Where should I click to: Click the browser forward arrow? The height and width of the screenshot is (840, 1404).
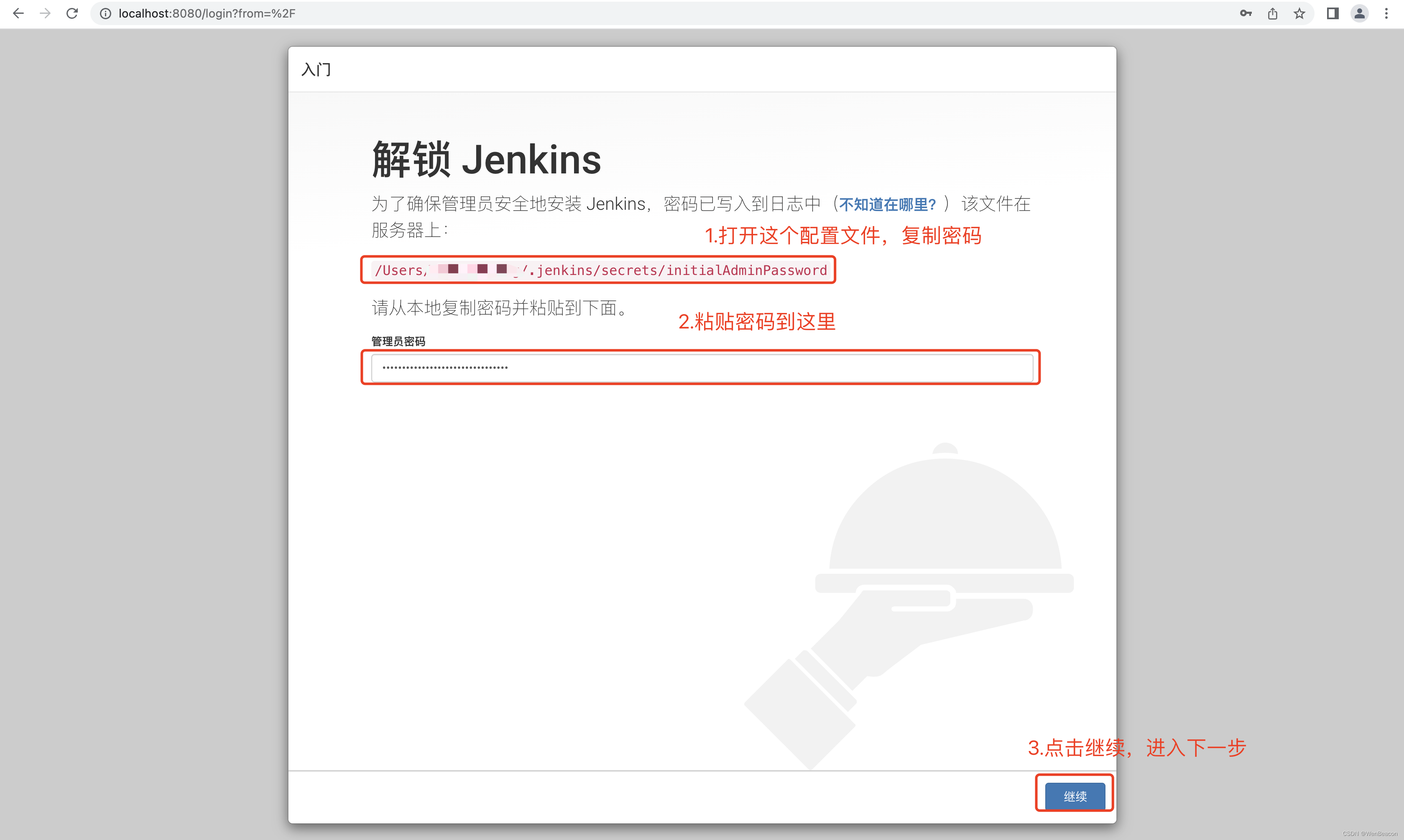[x=45, y=13]
